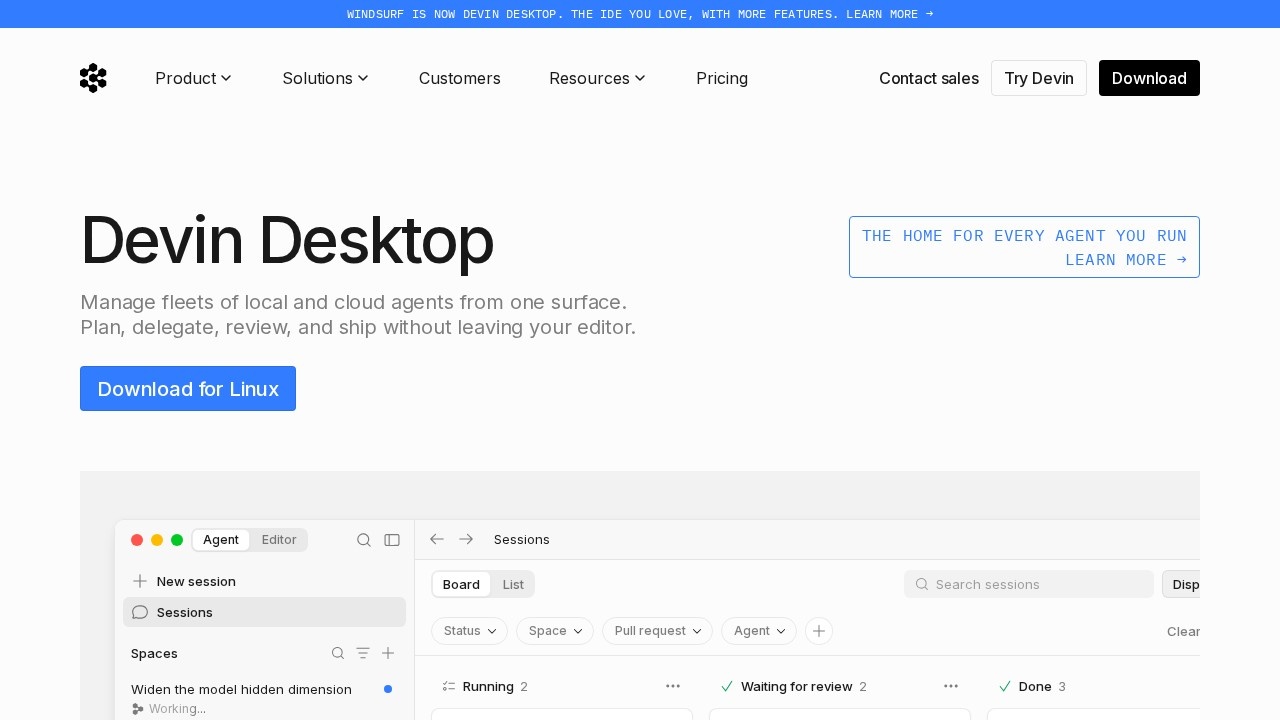
Task: Add a new Space with plus icon
Action: (388, 653)
